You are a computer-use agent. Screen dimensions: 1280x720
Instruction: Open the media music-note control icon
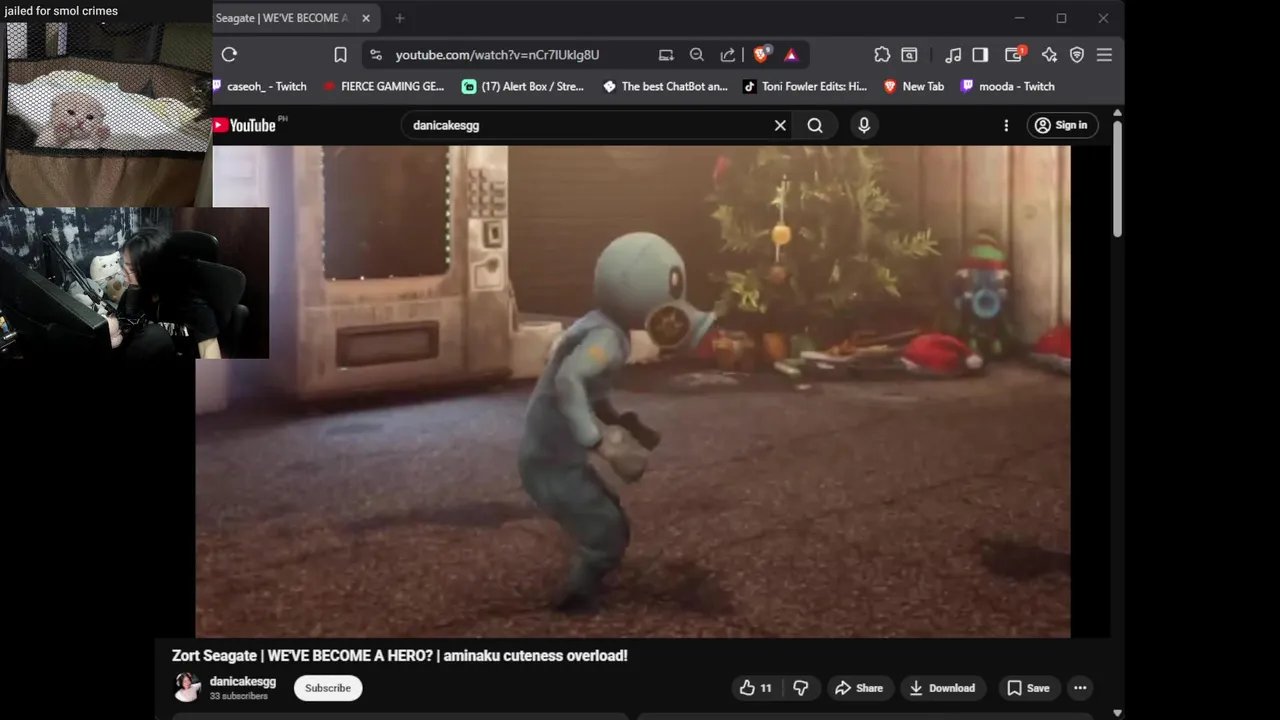(953, 55)
